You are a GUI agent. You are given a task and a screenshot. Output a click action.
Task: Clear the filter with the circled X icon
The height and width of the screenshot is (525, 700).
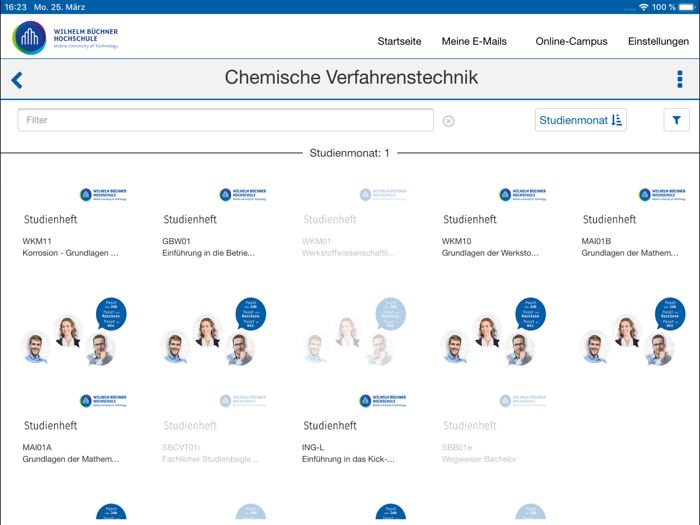pyautogui.click(x=449, y=121)
